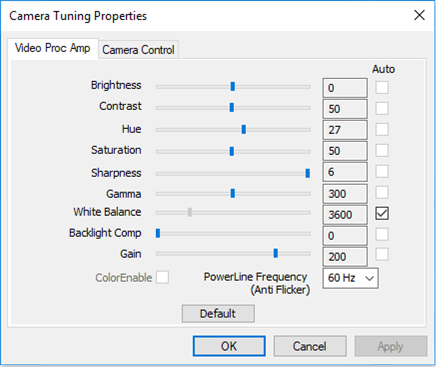Click the Hue slider handle
Image resolution: width=436 pixels, height=367 pixels.
(244, 129)
